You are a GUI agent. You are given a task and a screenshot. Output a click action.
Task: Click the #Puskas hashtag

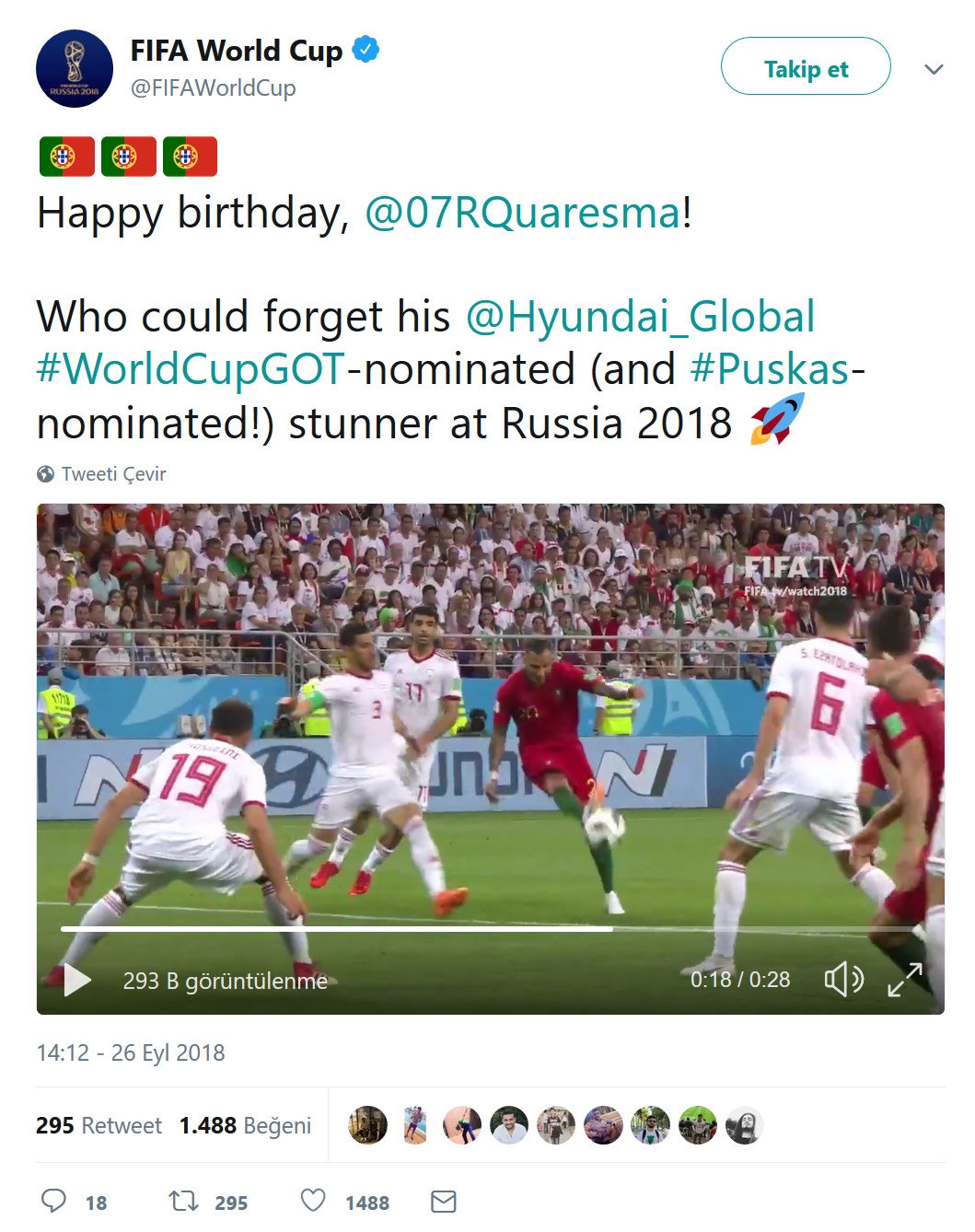[770, 370]
